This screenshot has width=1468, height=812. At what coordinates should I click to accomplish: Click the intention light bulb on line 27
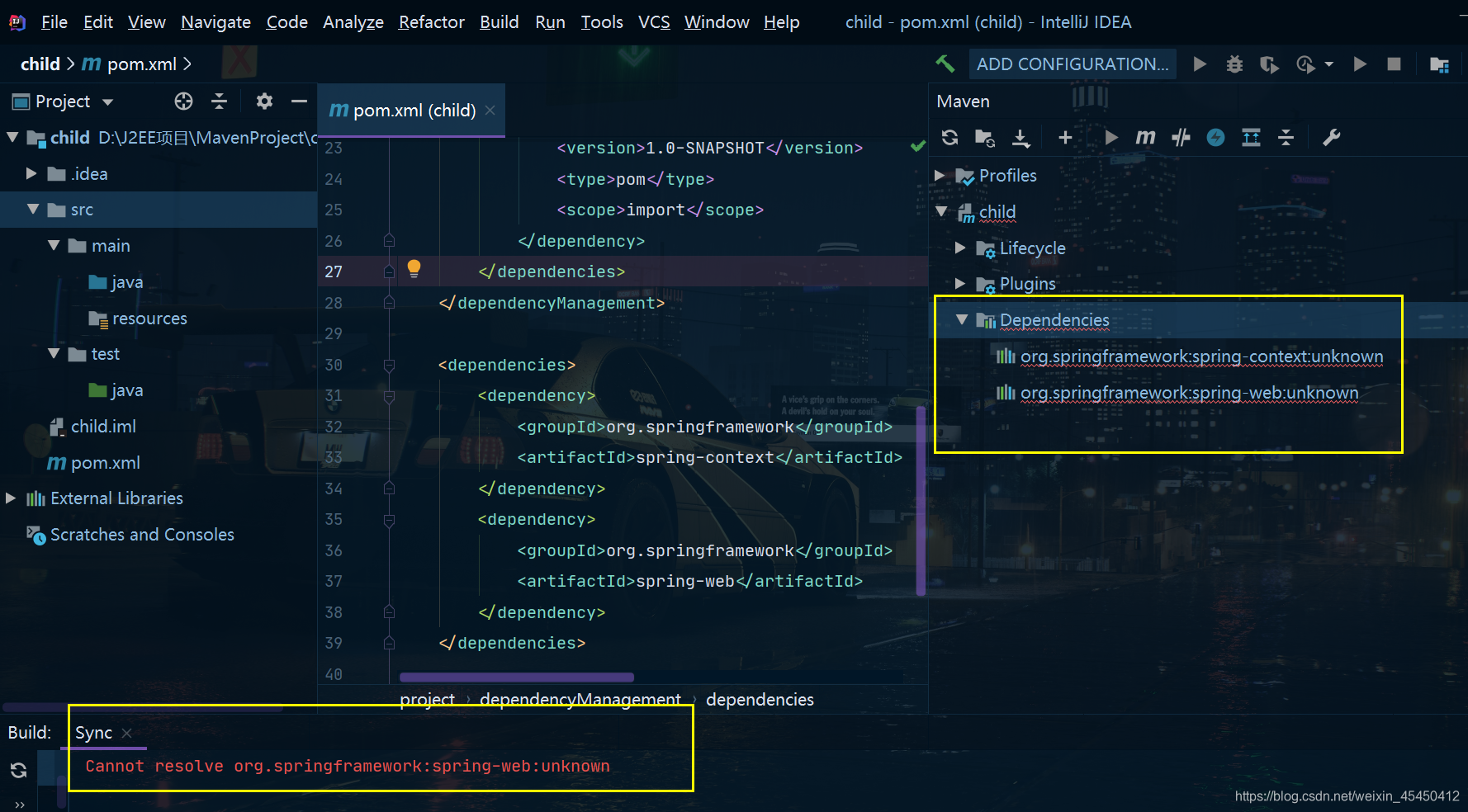pyautogui.click(x=414, y=268)
